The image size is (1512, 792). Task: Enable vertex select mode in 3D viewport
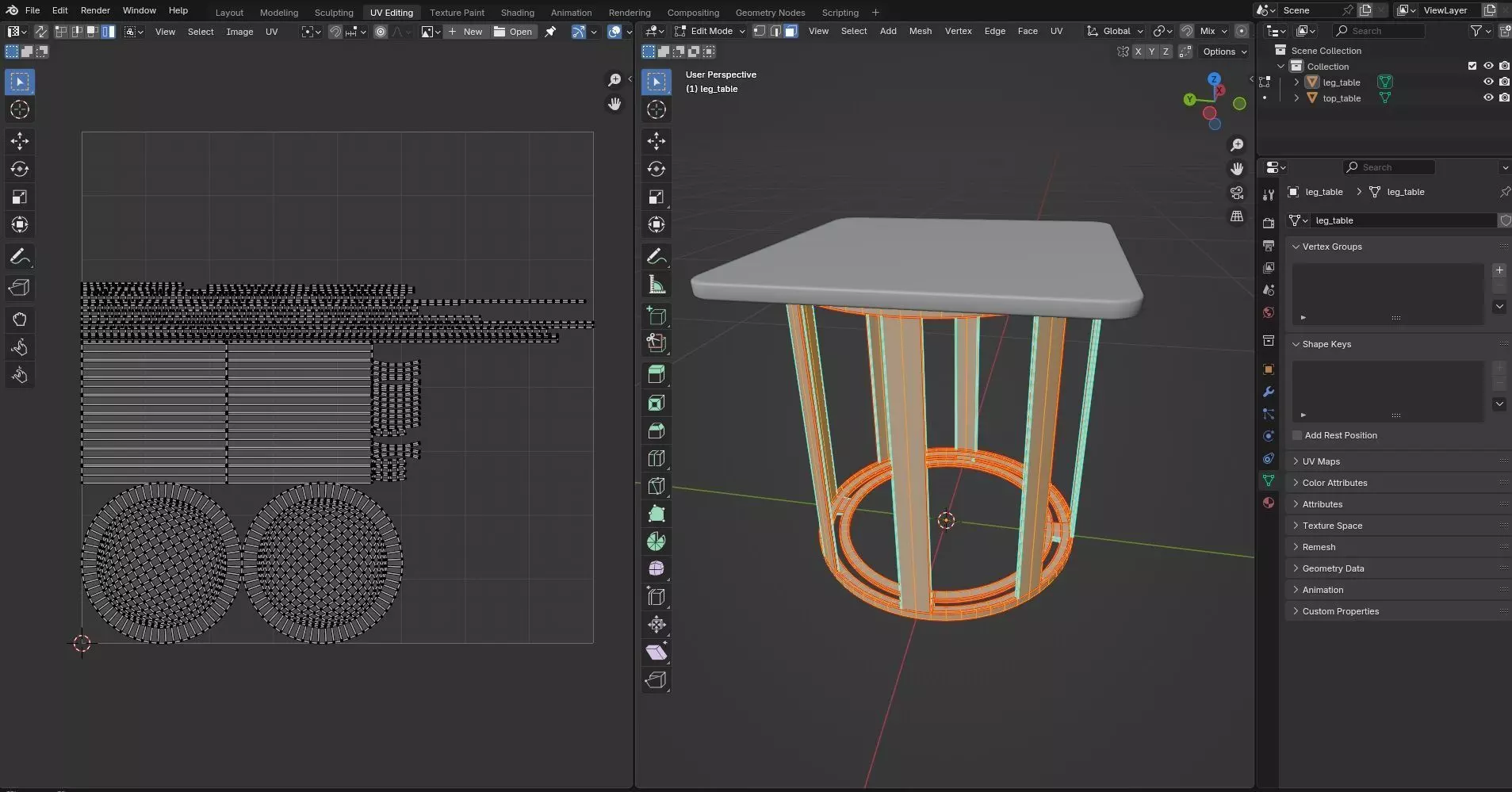(760, 31)
